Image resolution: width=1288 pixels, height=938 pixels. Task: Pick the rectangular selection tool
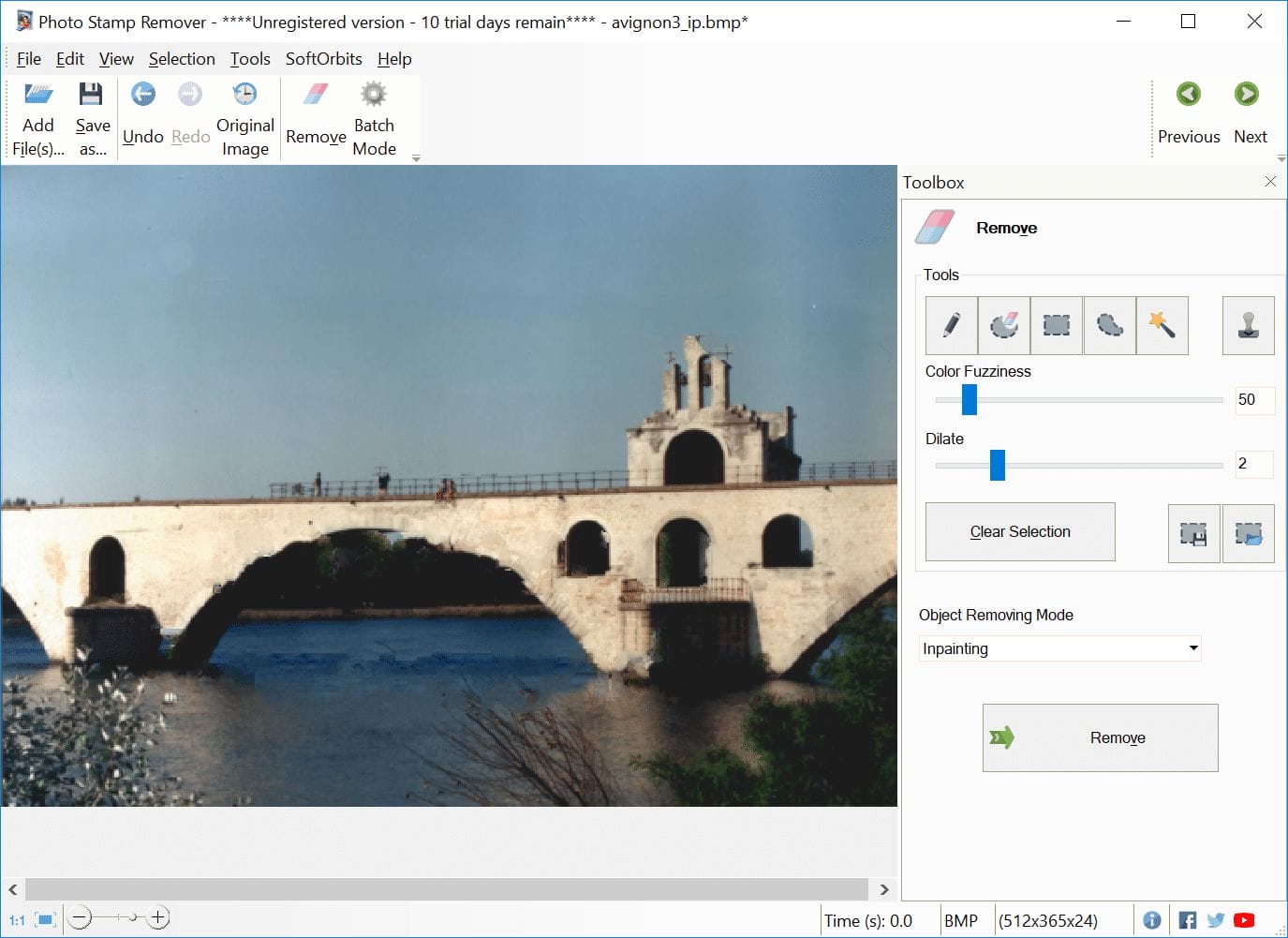pyautogui.click(x=1057, y=325)
